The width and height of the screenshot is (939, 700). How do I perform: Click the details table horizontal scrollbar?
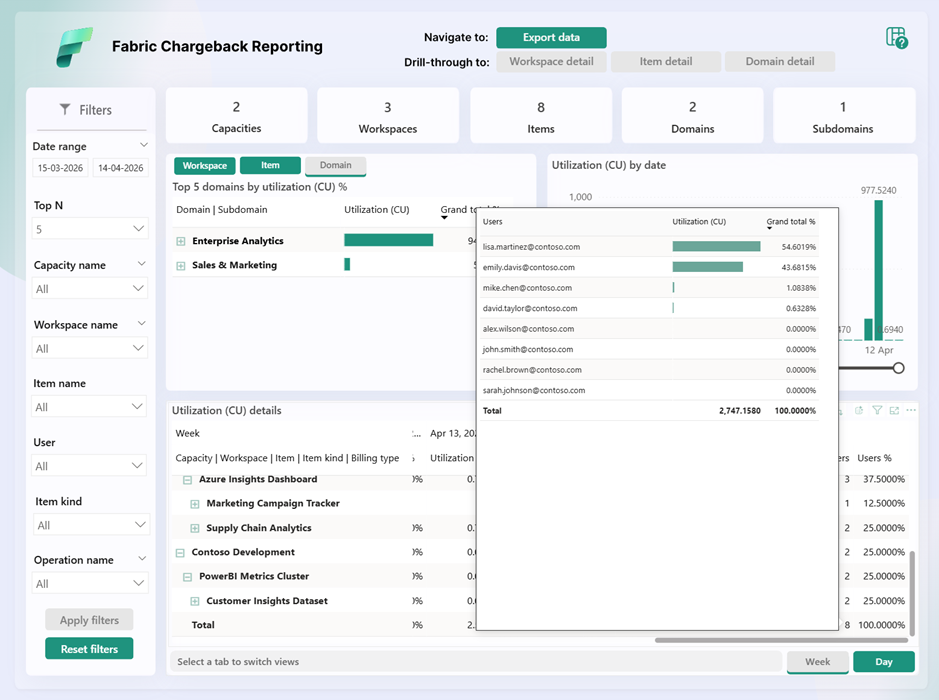[782, 640]
